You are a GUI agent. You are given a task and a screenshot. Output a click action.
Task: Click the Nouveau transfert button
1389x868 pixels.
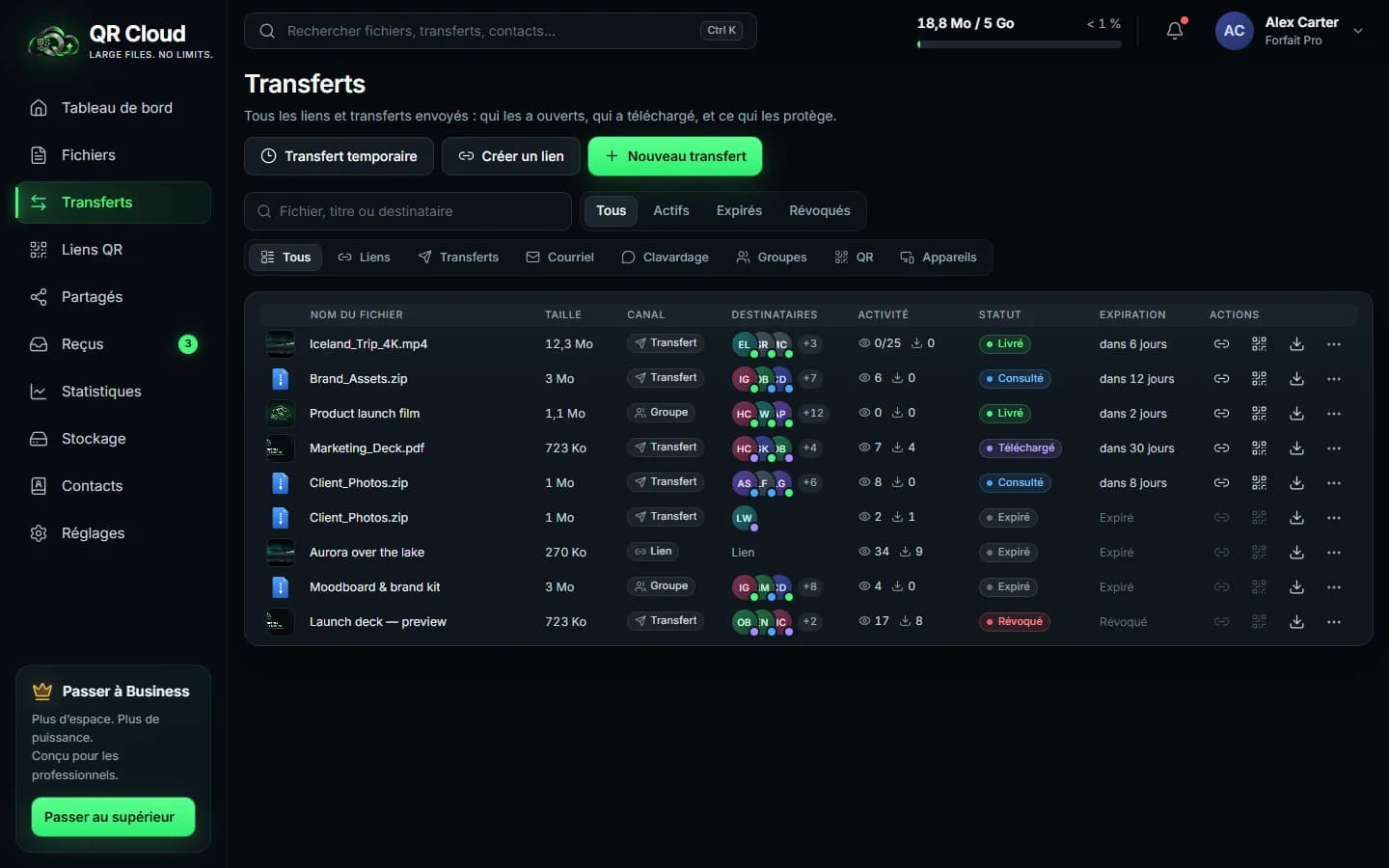pos(675,156)
